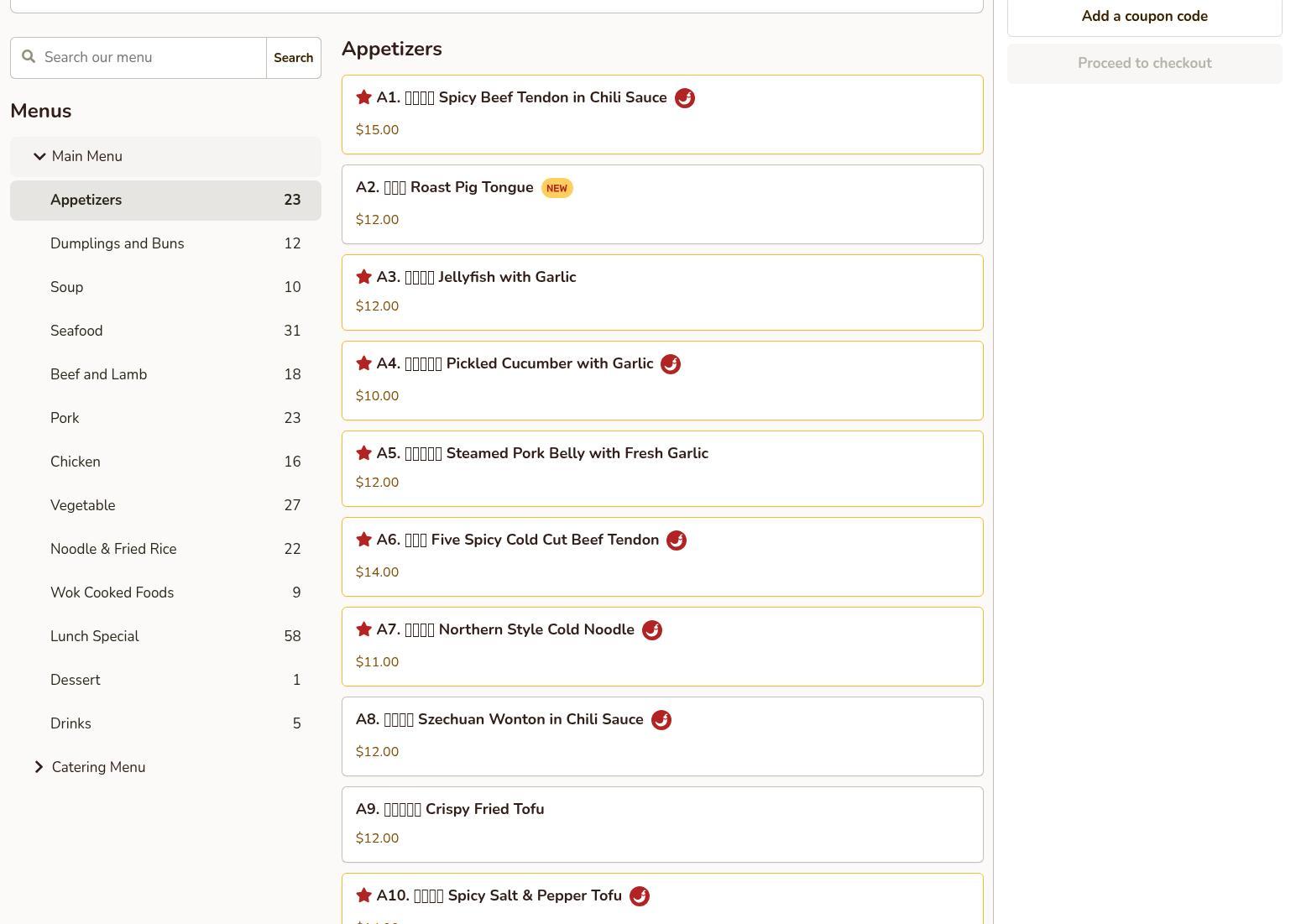Click the $15.00 price of A1
Viewport: 1296px width, 924px height.
click(x=377, y=130)
